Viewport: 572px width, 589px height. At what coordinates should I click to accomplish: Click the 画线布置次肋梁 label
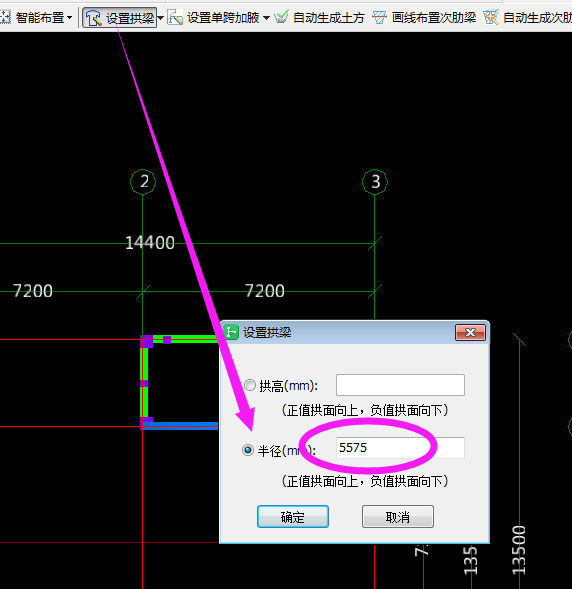[434, 18]
